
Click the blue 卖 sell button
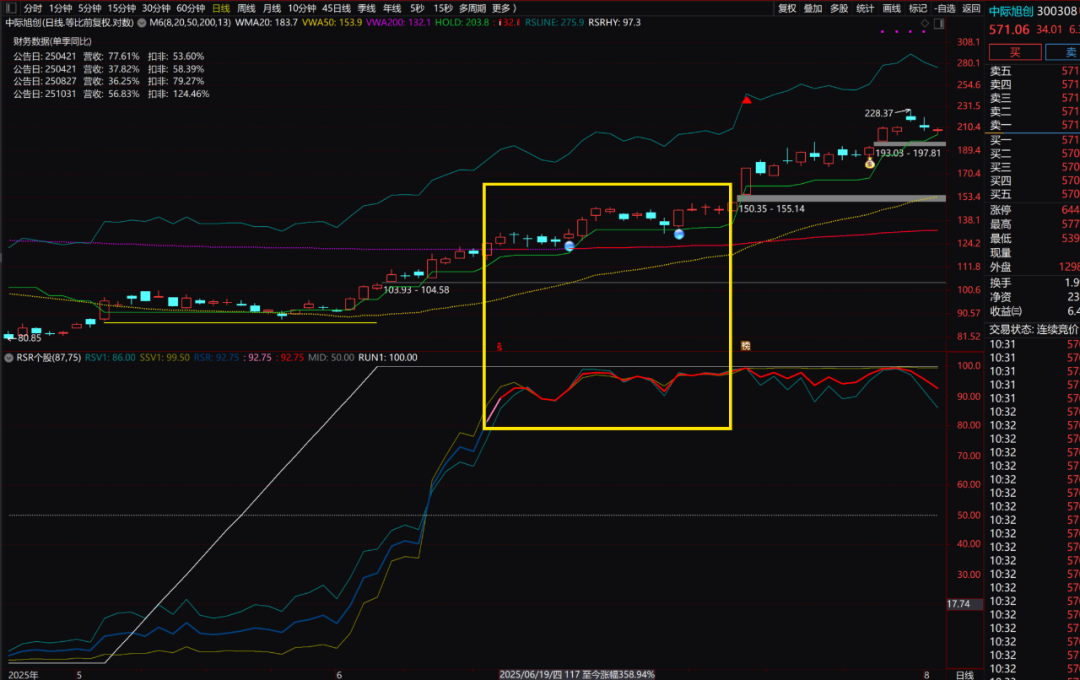click(x=1063, y=52)
